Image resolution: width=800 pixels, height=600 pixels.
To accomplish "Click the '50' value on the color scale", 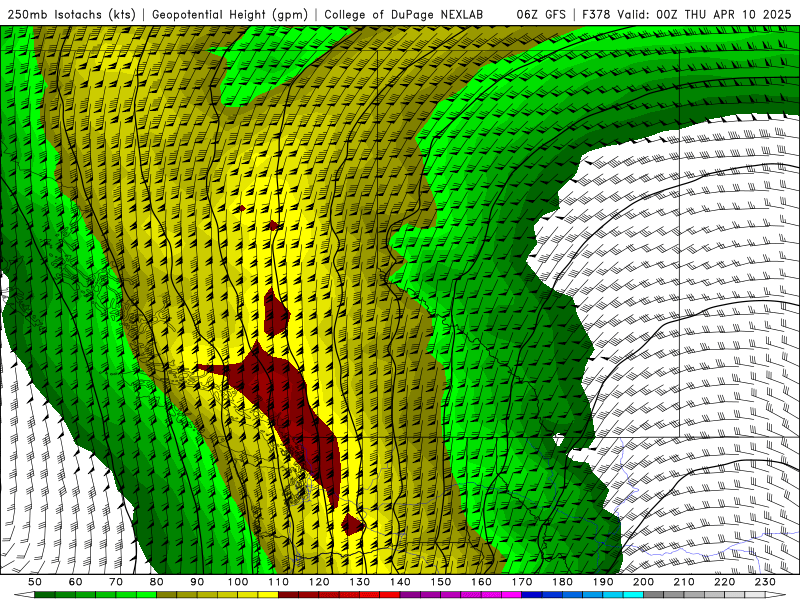I will (x=35, y=582).
